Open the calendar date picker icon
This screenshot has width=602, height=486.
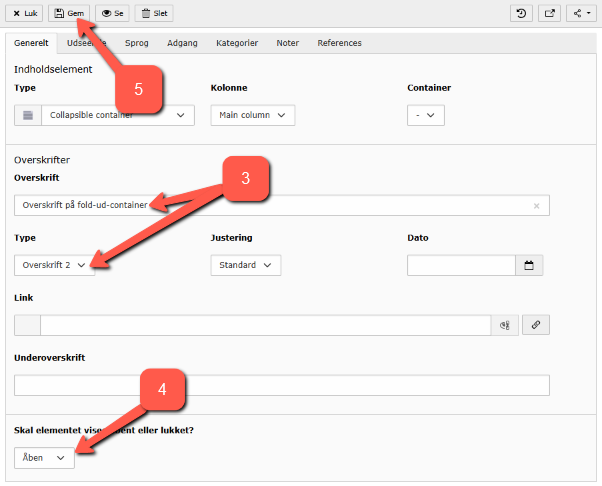[x=529, y=265]
